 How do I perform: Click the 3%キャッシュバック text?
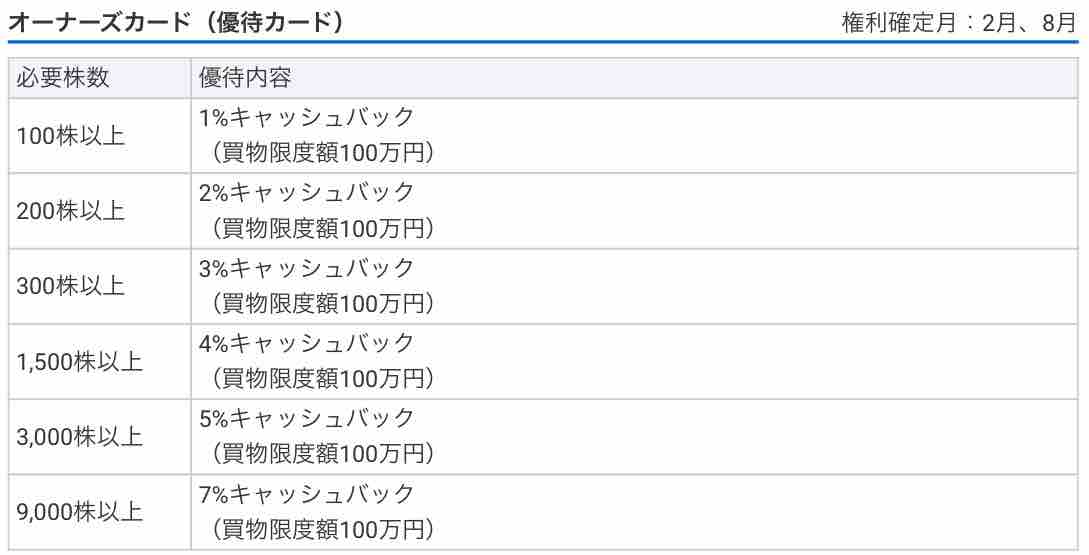306,268
